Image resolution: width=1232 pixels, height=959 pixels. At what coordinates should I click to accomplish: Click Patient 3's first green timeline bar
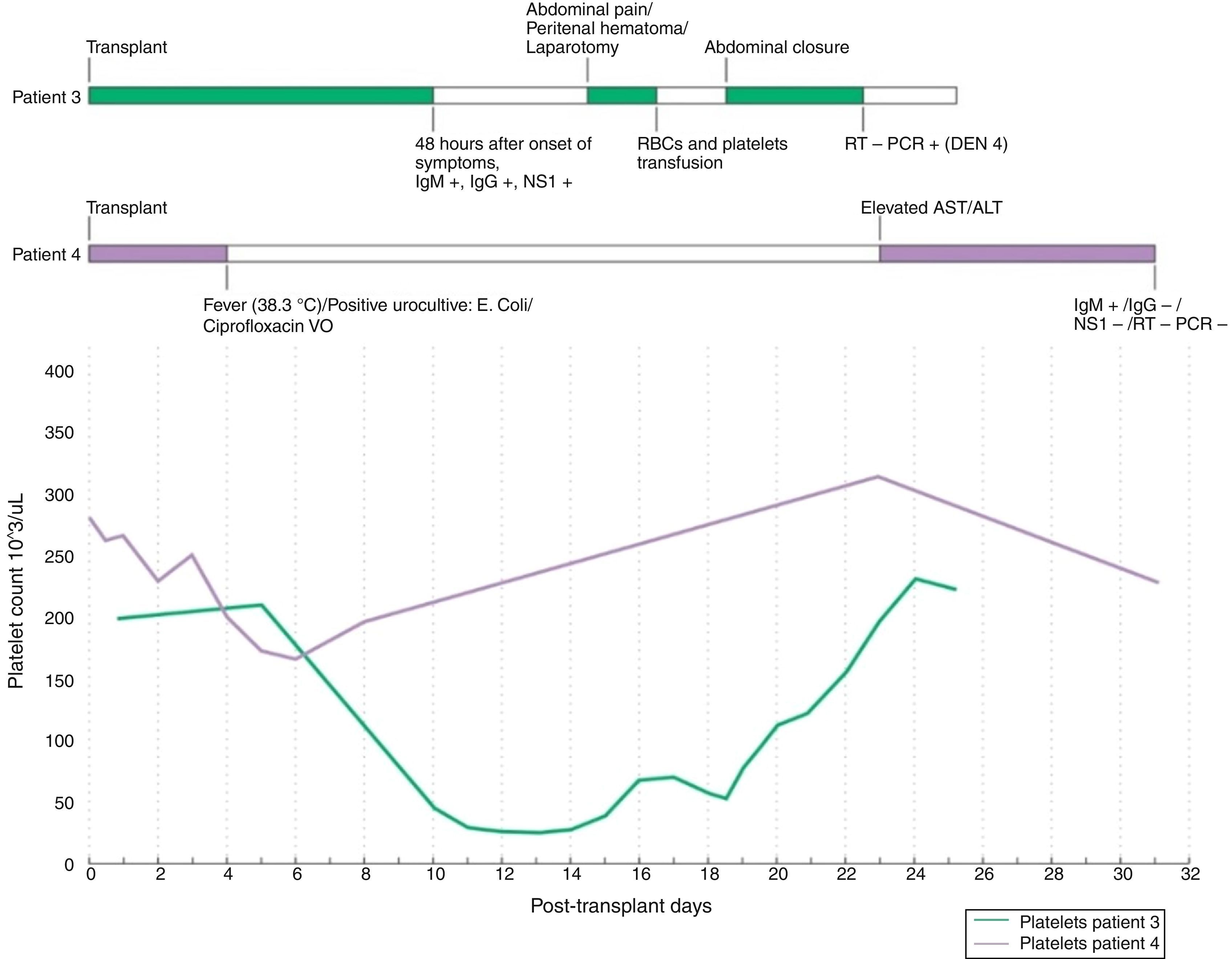tap(261, 95)
